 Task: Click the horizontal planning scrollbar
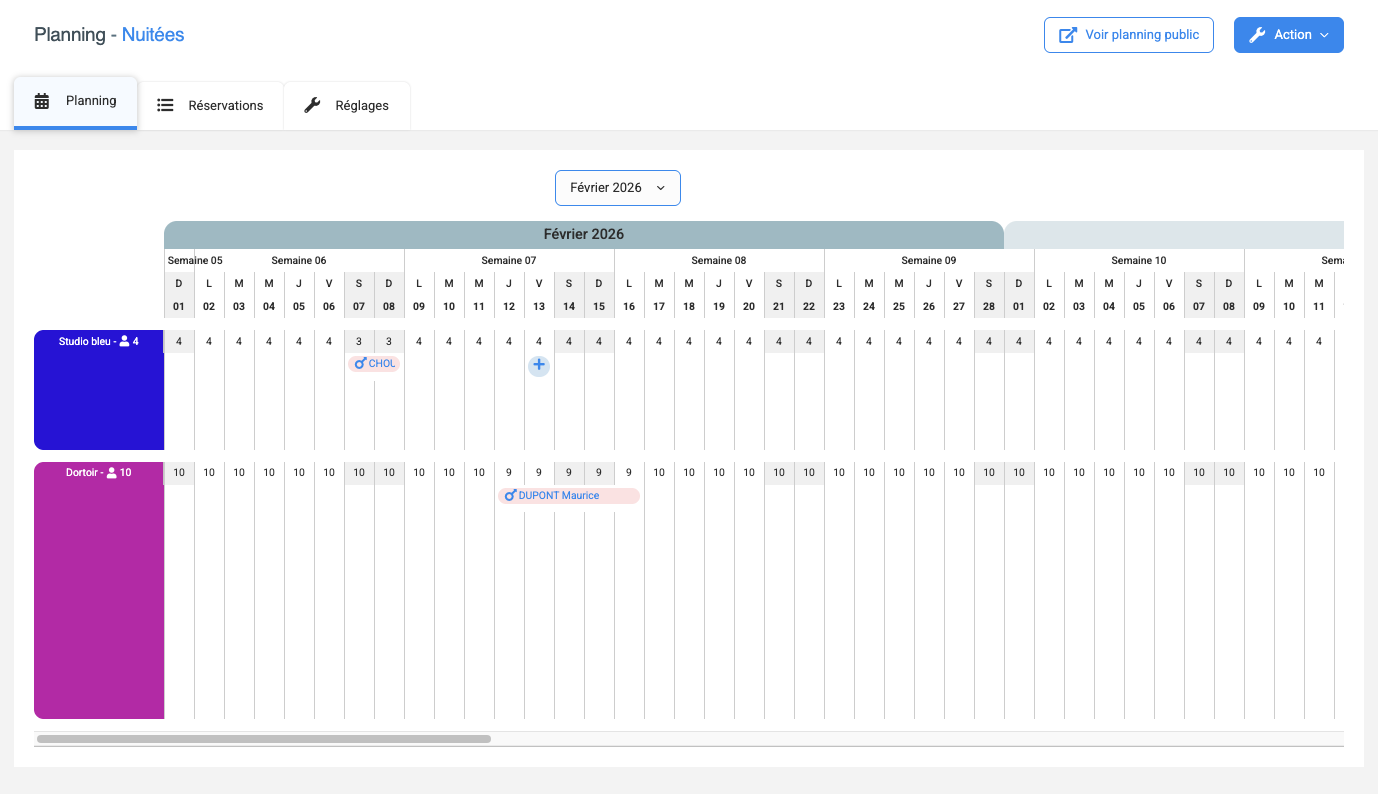coord(264,739)
